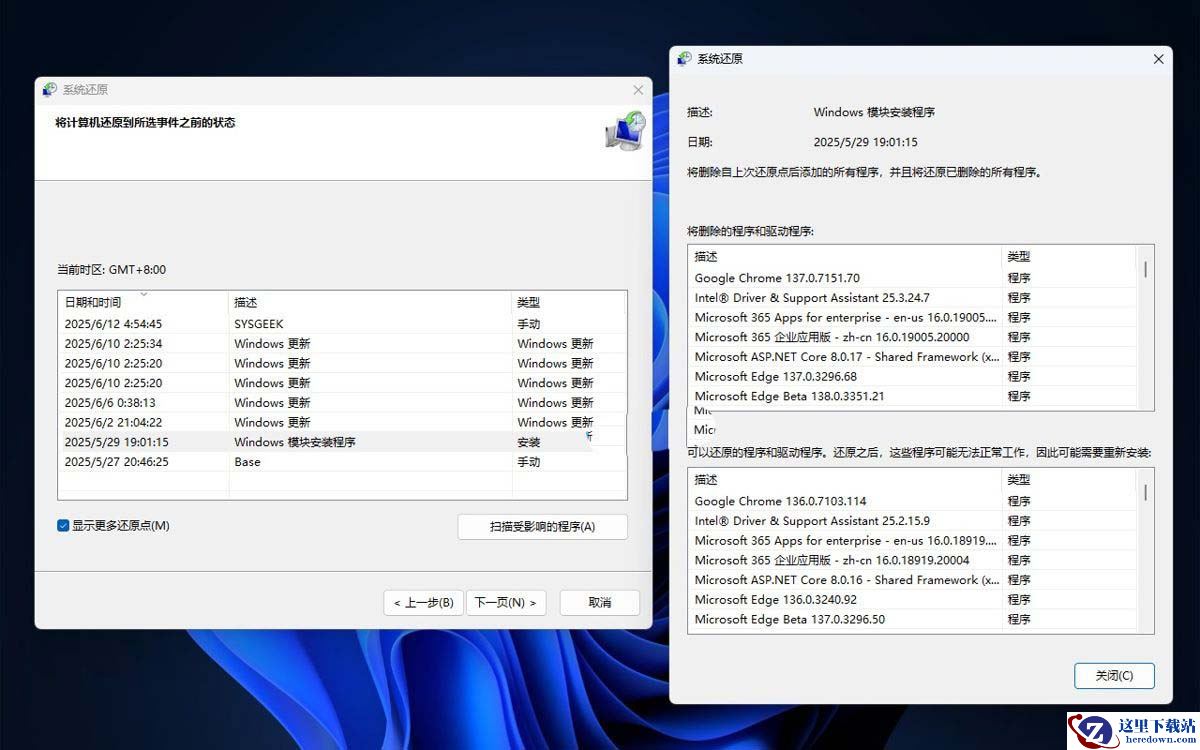
Task: Close the left System Restore wizard window
Action: tap(638, 90)
